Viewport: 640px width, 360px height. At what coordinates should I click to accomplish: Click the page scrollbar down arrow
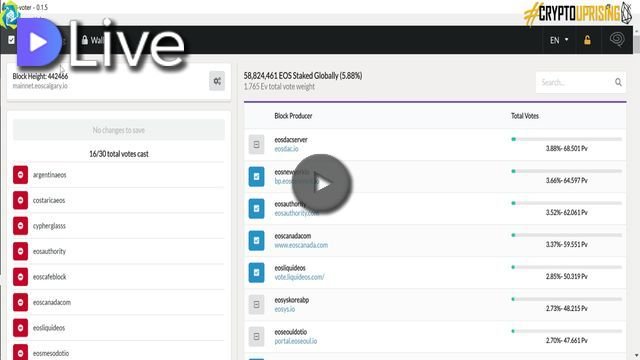coord(636,356)
